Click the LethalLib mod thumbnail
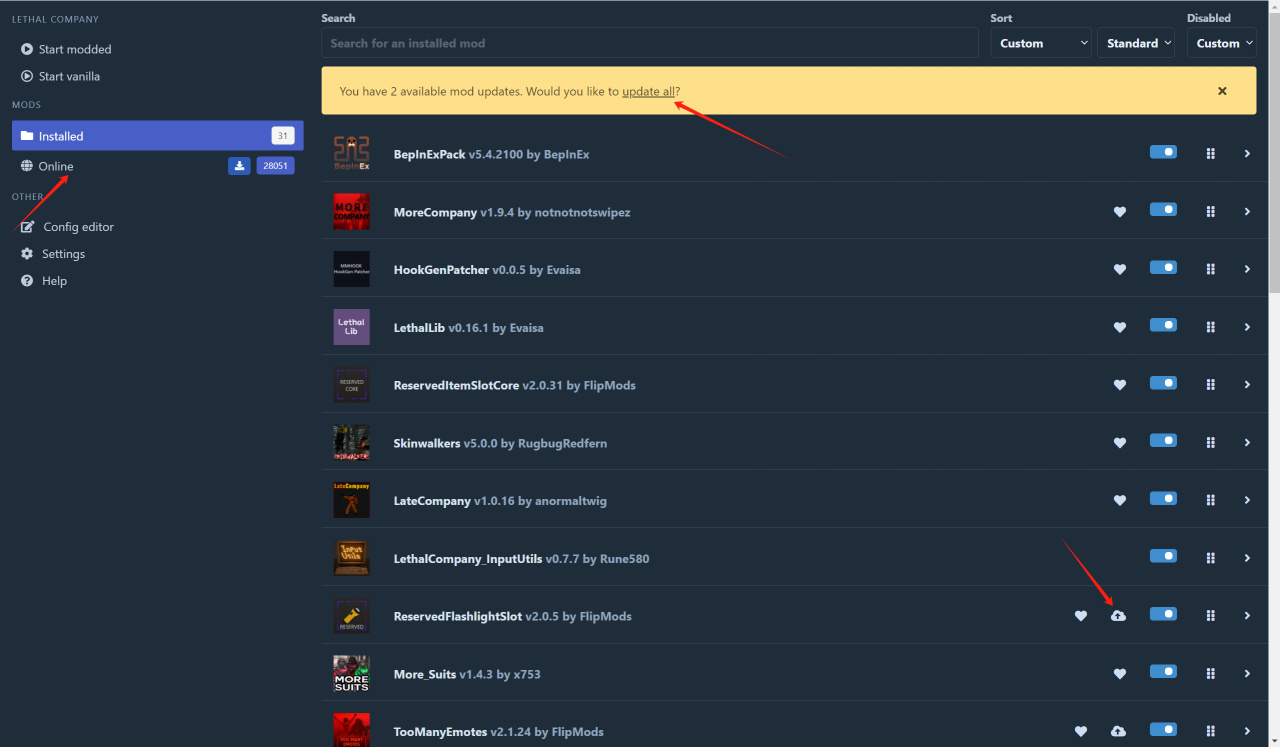The height and width of the screenshot is (747, 1280). [x=351, y=327]
